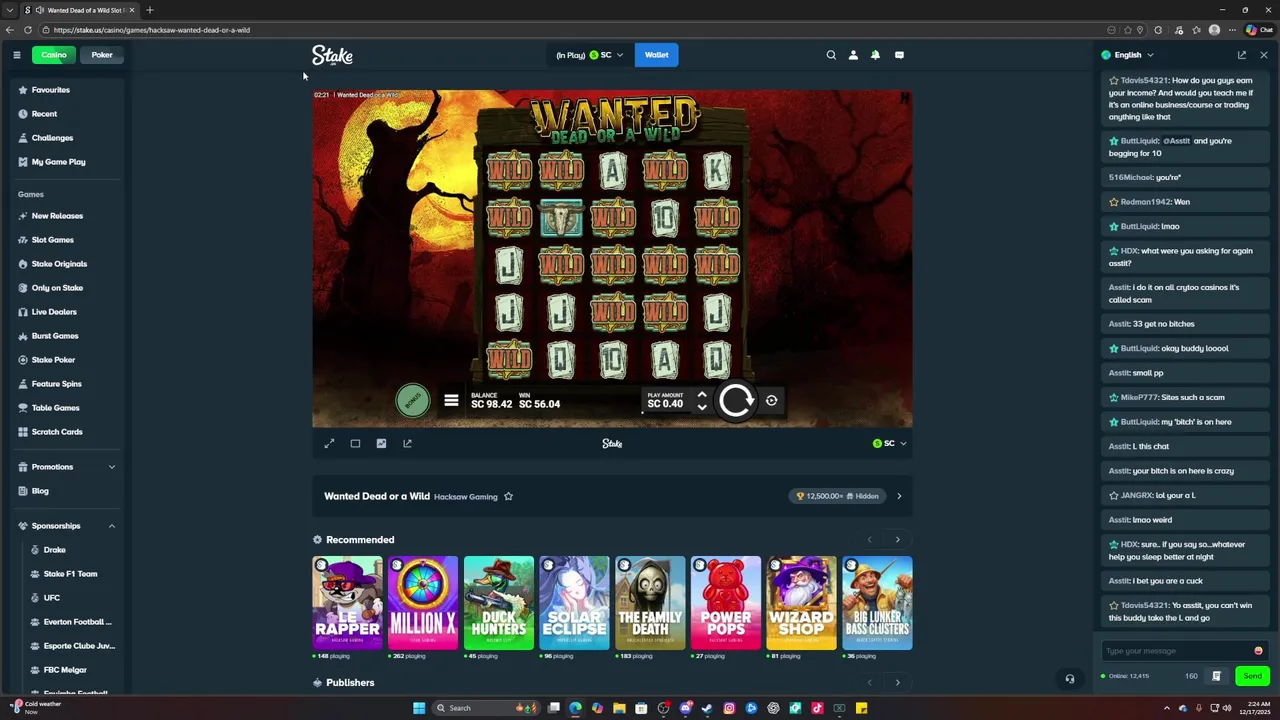Open Instagram from the taskbar

pyautogui.click(x=729, y=708)
